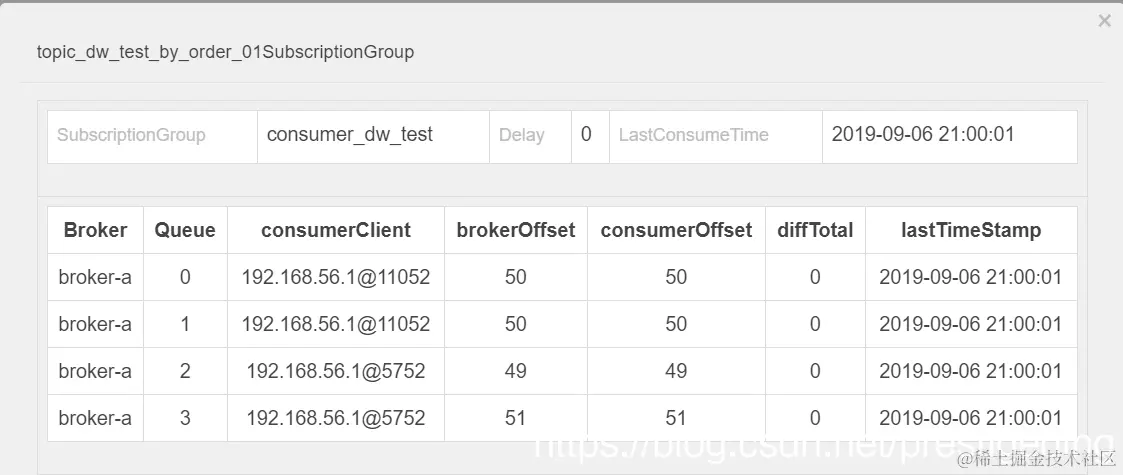1123x475 pixels.
Task: Click the consumerOffset column header
Action: tap(676, 230)
